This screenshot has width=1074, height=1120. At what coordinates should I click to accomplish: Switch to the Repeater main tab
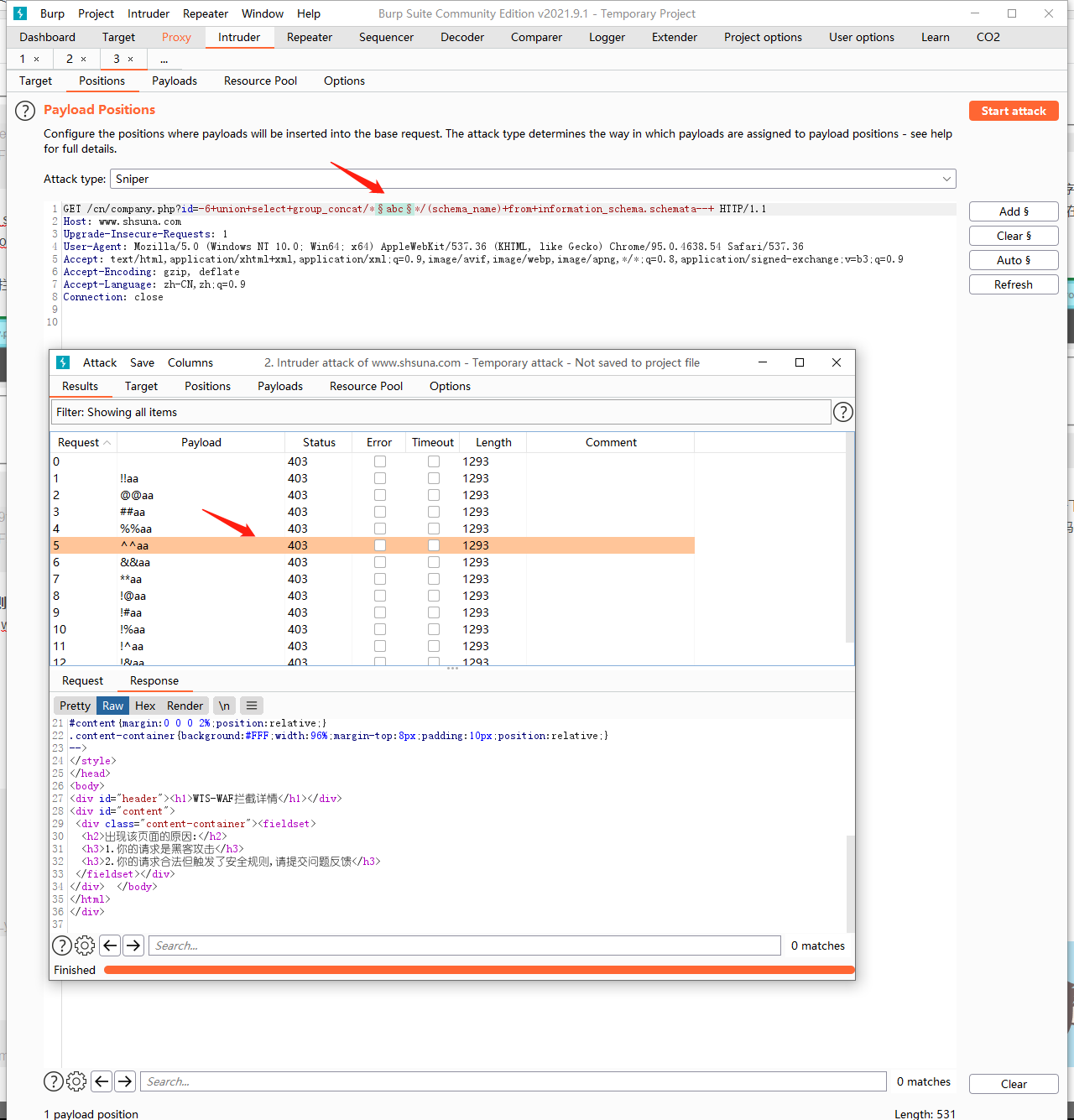(x=310, y=37)
